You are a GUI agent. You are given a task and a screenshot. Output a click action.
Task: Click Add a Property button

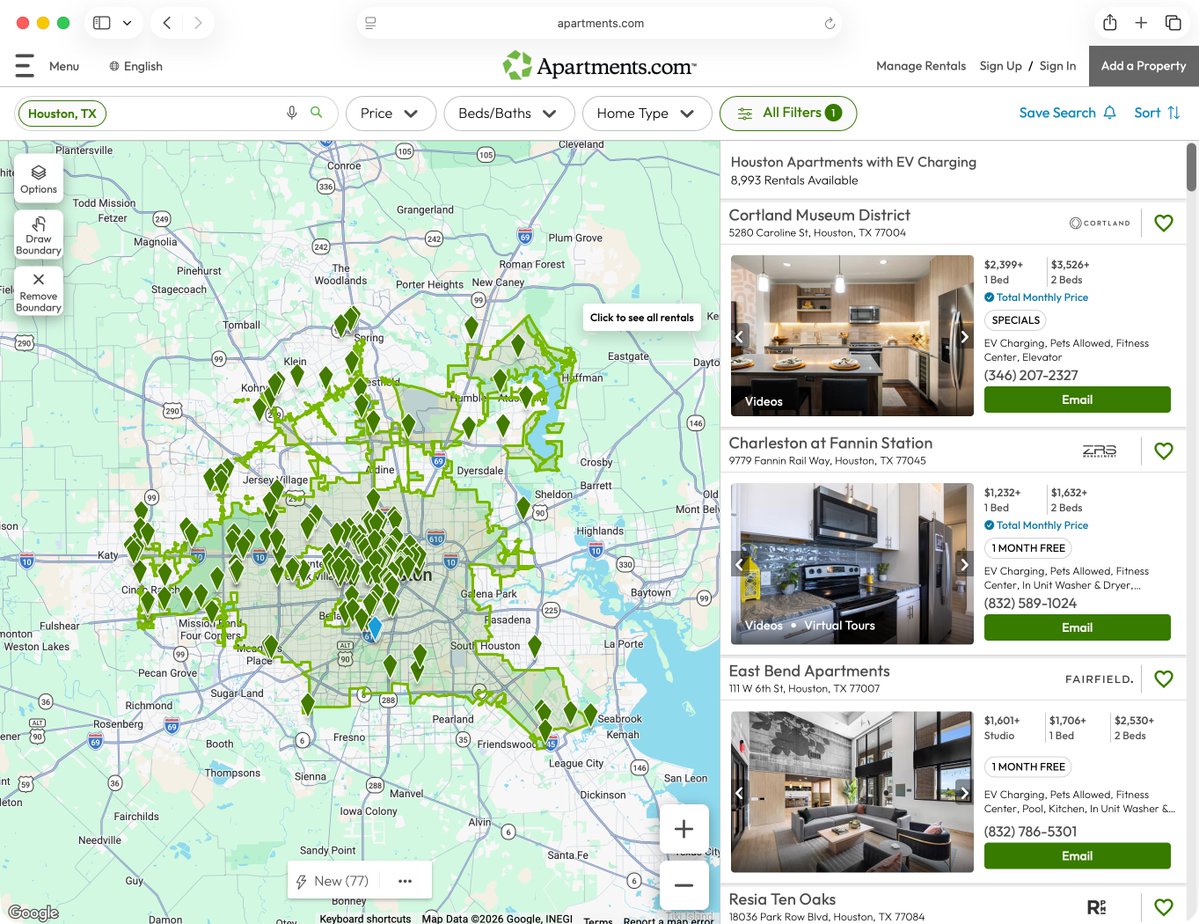tap(1143, 66)
